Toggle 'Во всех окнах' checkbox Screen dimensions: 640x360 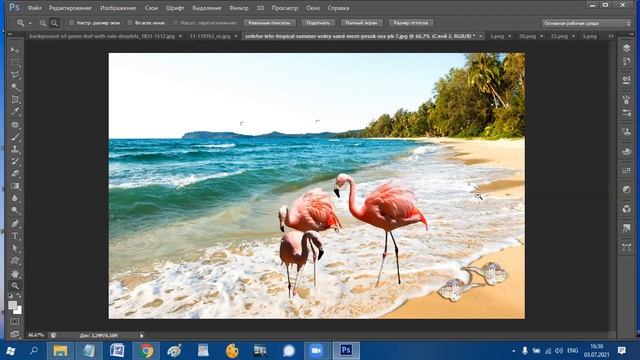coord(130,23)
